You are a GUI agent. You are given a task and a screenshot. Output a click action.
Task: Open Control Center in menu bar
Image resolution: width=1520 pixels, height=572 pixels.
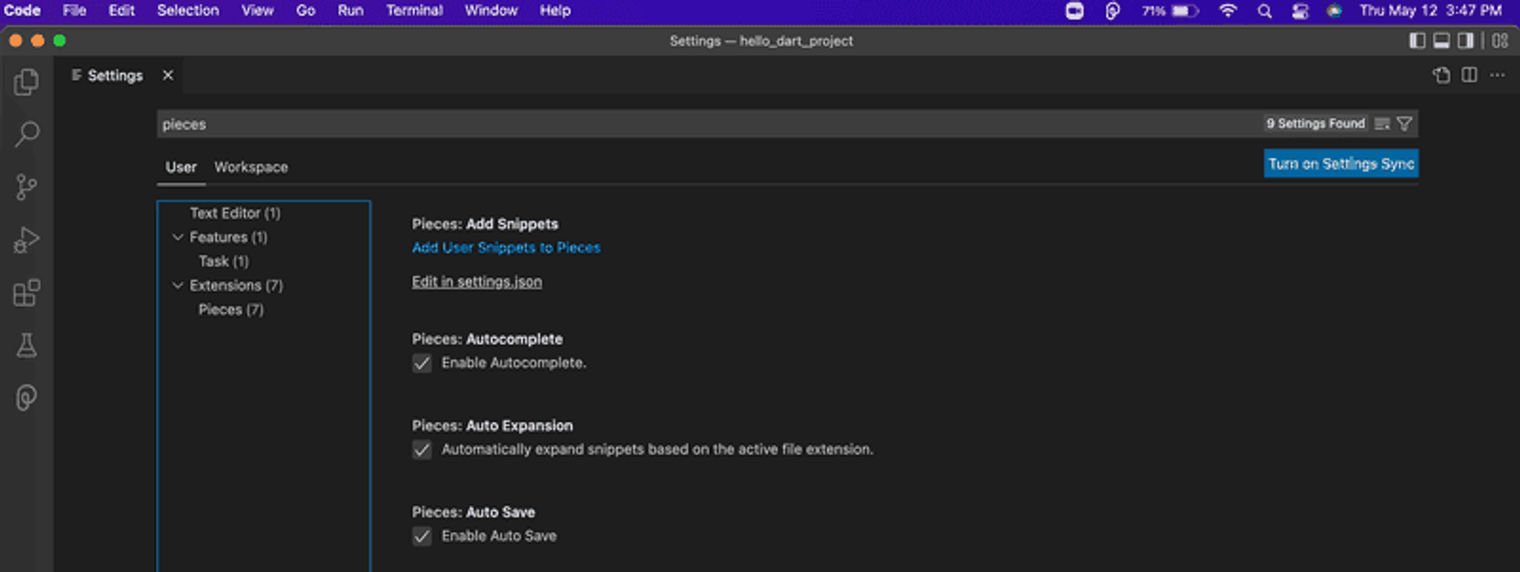[1300, 11]
